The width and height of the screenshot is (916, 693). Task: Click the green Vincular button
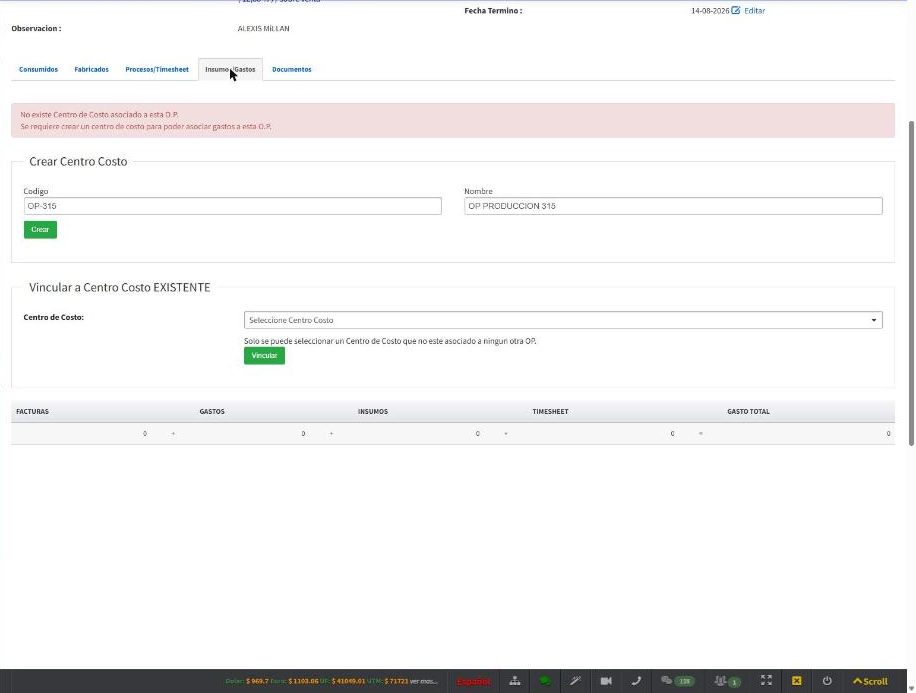[265, 356]
